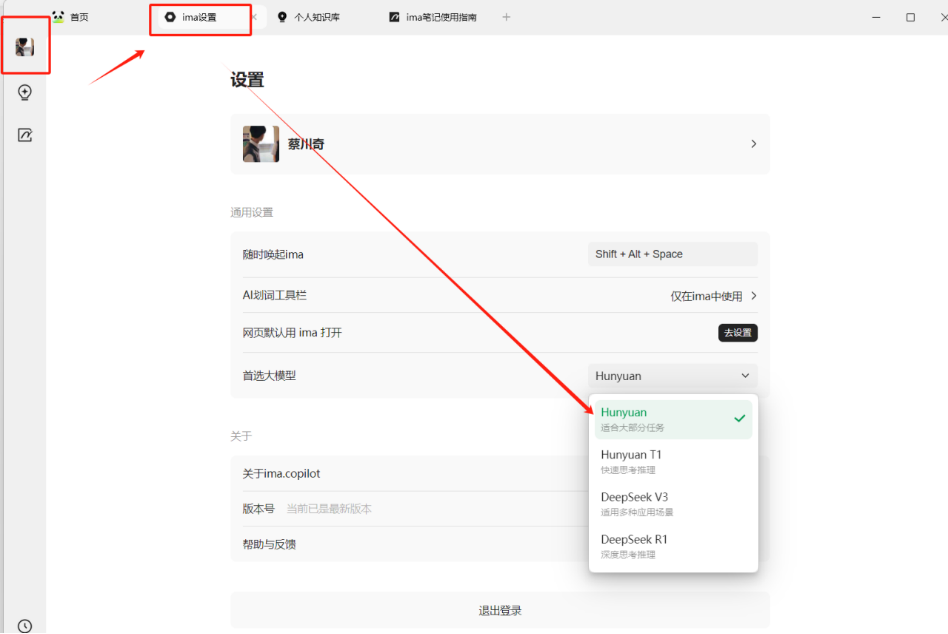Minimize the window
This screenshot has width=948, height=634.
(x=876, y=17)
